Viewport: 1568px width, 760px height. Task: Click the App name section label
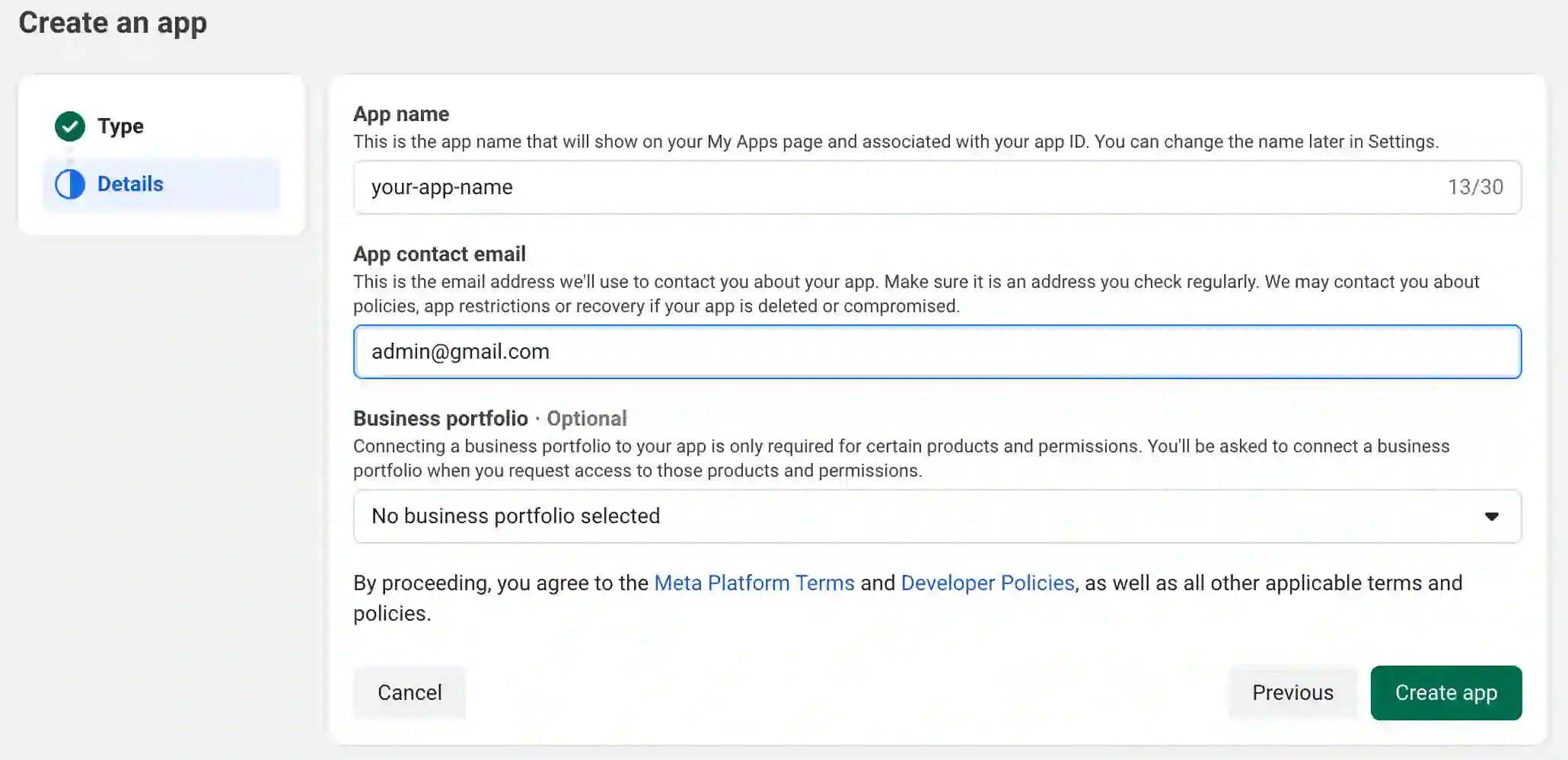pos(401,113)
